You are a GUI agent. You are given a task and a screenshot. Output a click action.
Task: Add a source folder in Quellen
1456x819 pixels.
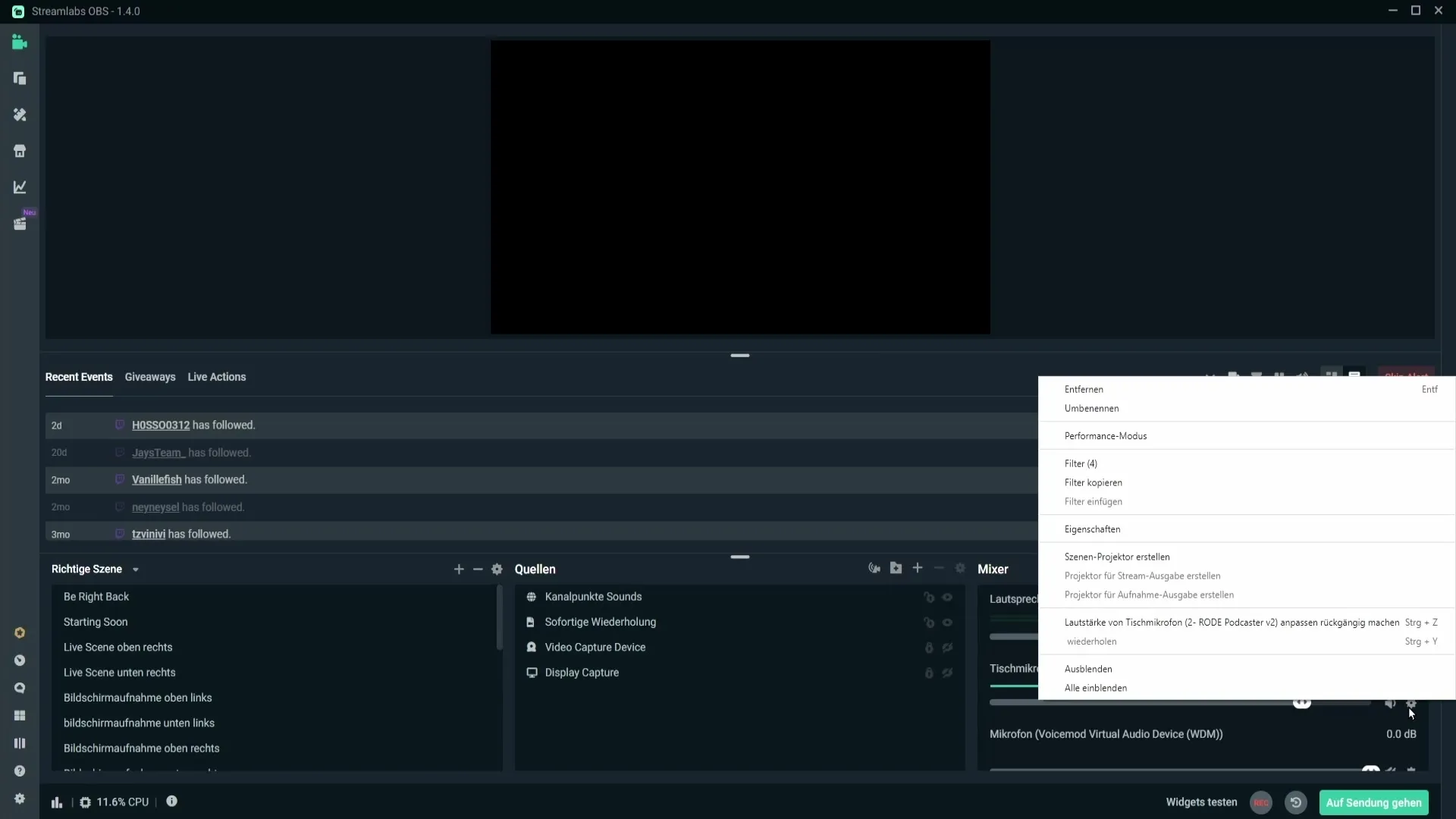896,568
